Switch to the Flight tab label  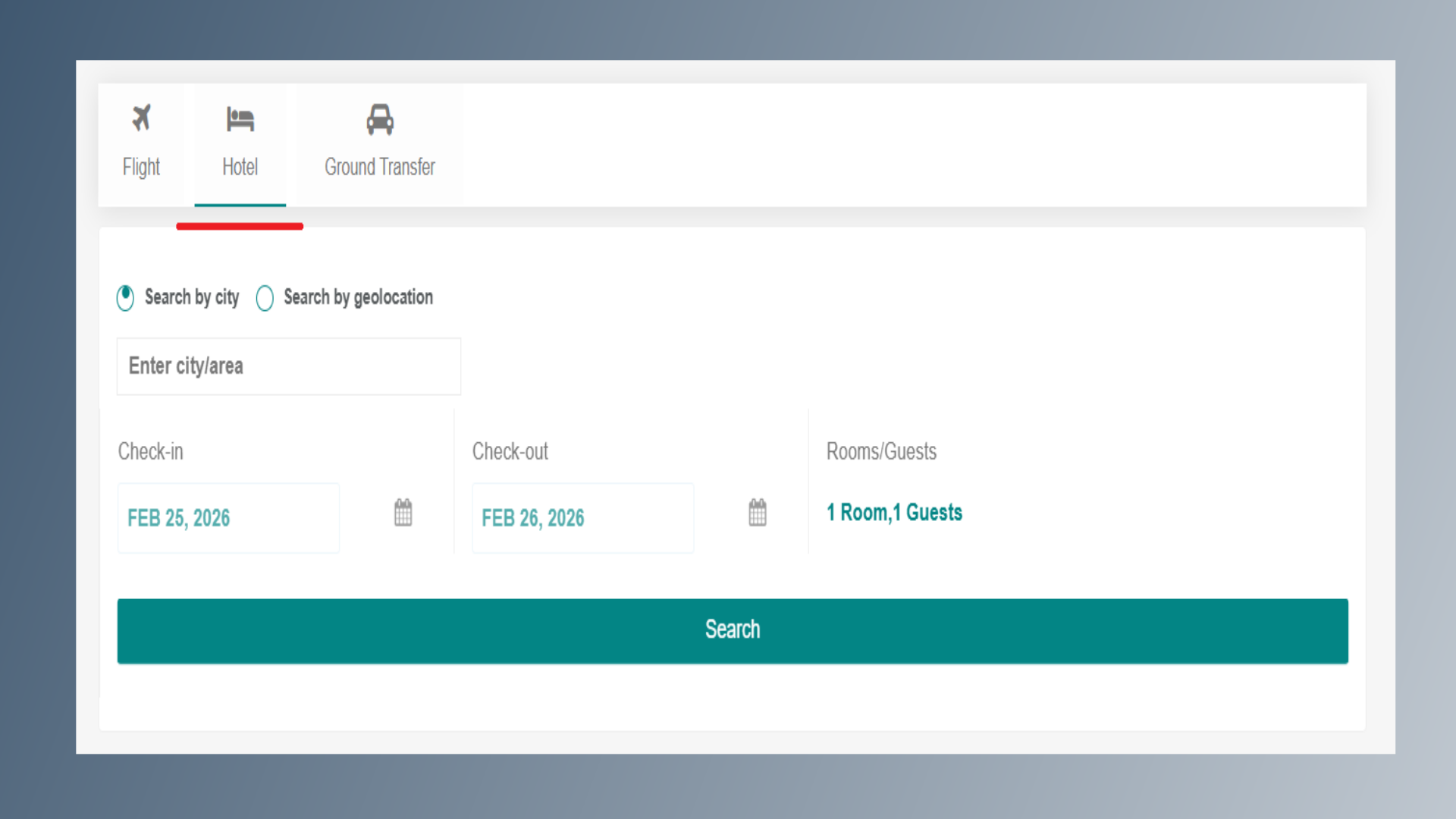[141, 167]
